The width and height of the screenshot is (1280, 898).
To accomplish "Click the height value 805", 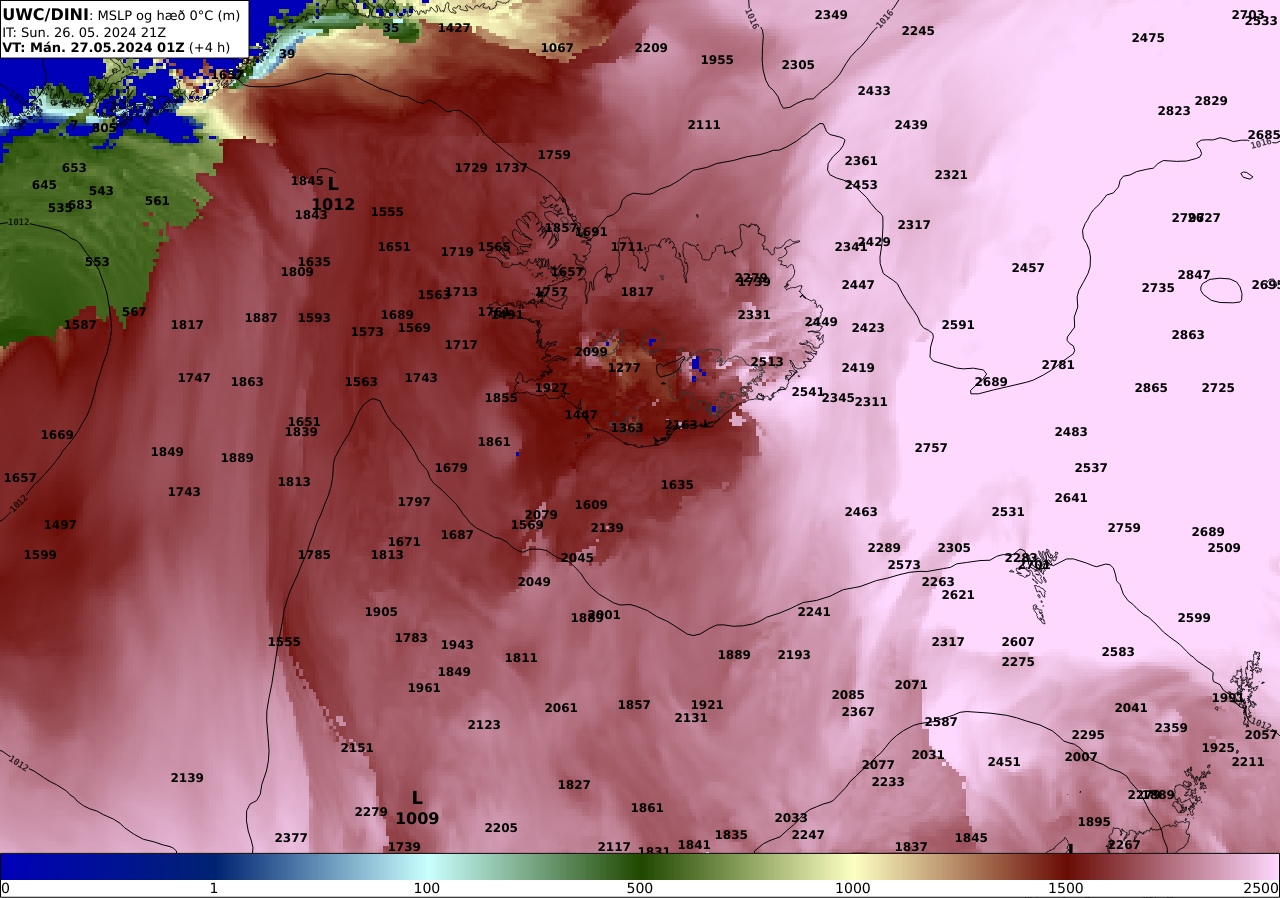I will [104, 128].
